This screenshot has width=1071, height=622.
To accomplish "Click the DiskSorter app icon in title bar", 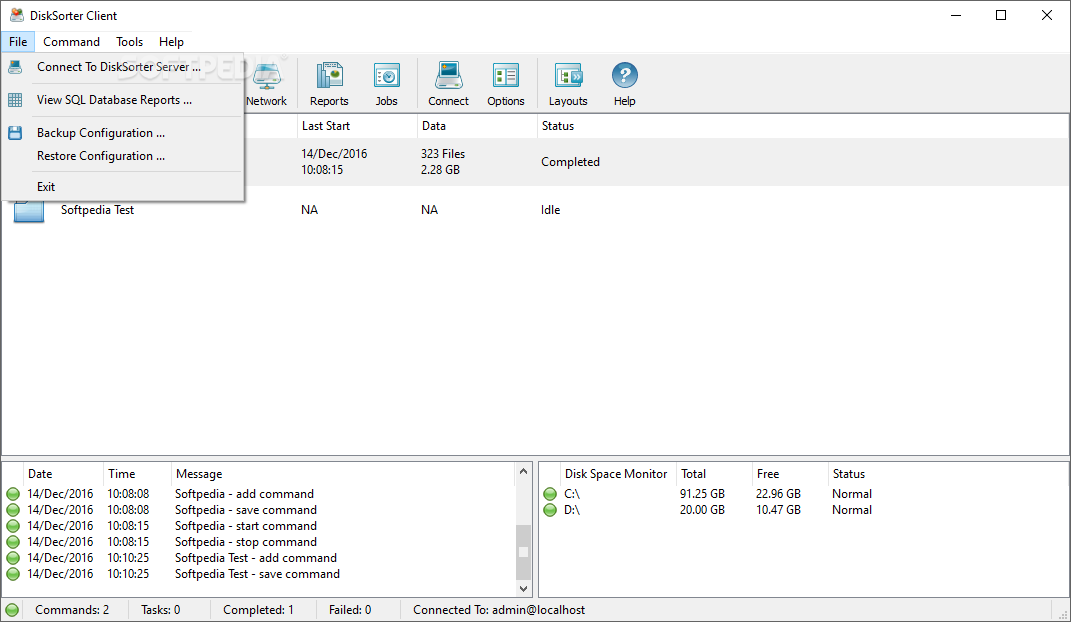I will click(16, 15).
